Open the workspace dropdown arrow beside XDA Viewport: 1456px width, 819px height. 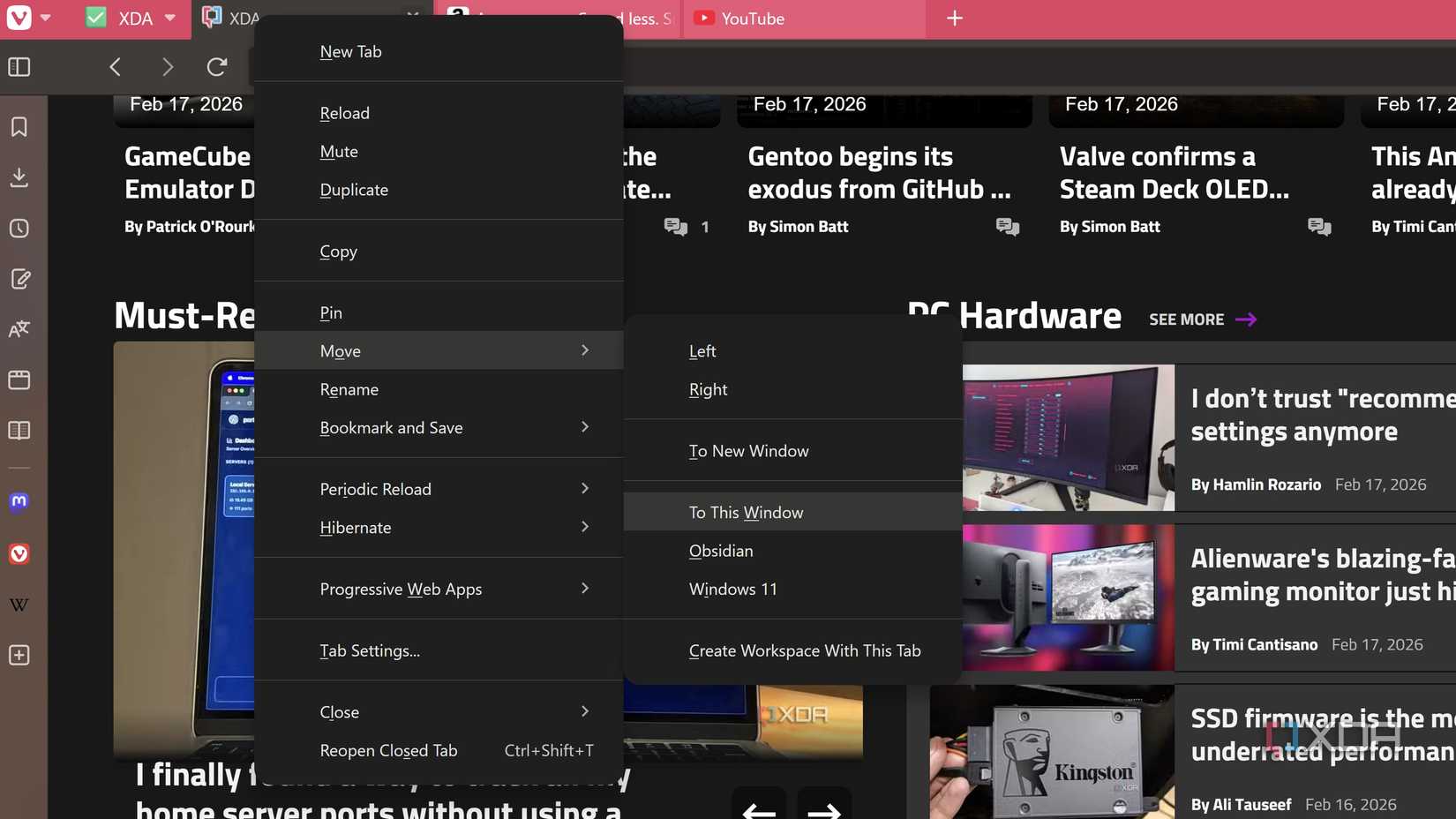tap(170, 19)
